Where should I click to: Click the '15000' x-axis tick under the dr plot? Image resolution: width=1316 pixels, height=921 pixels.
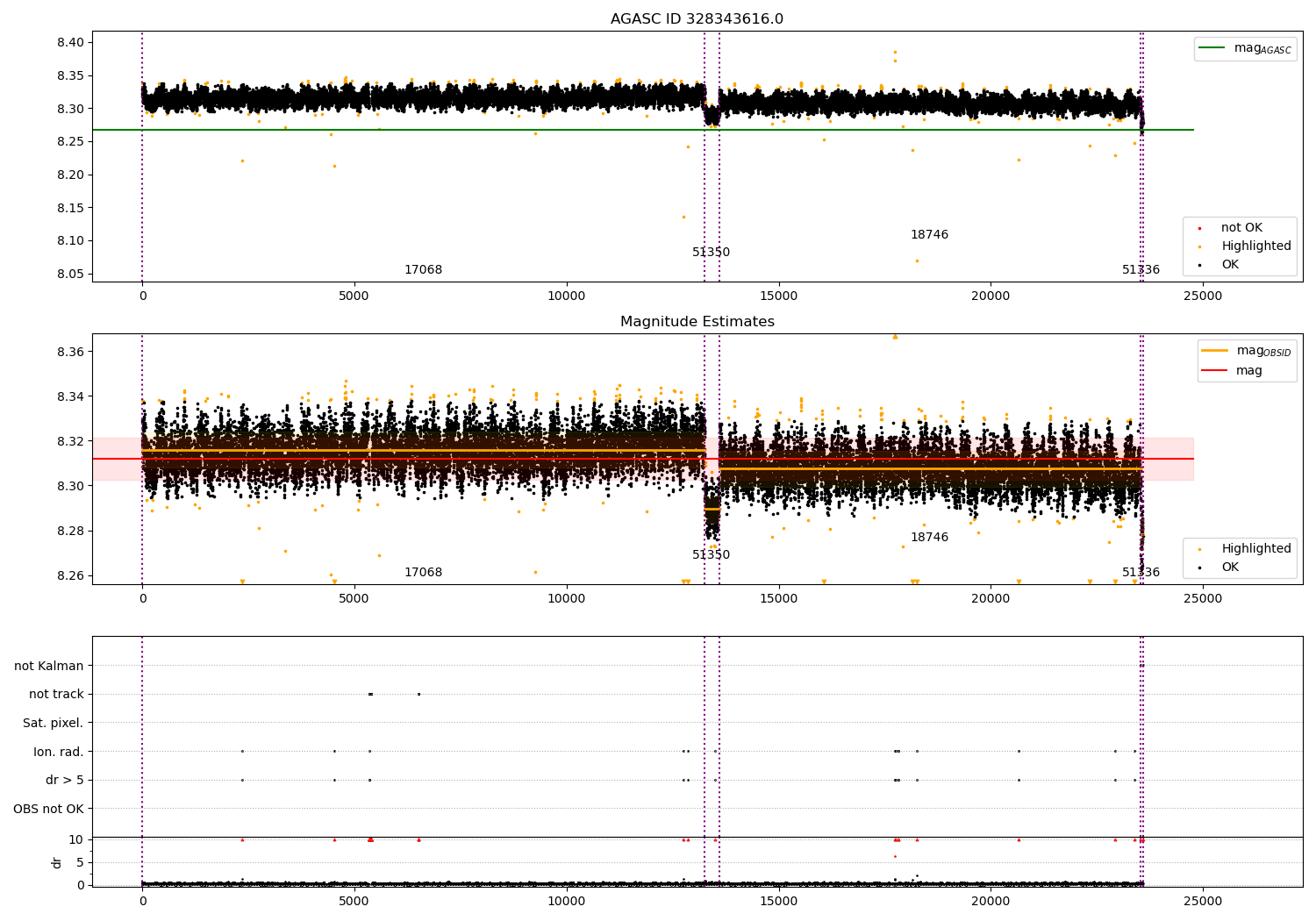(778, 902)
